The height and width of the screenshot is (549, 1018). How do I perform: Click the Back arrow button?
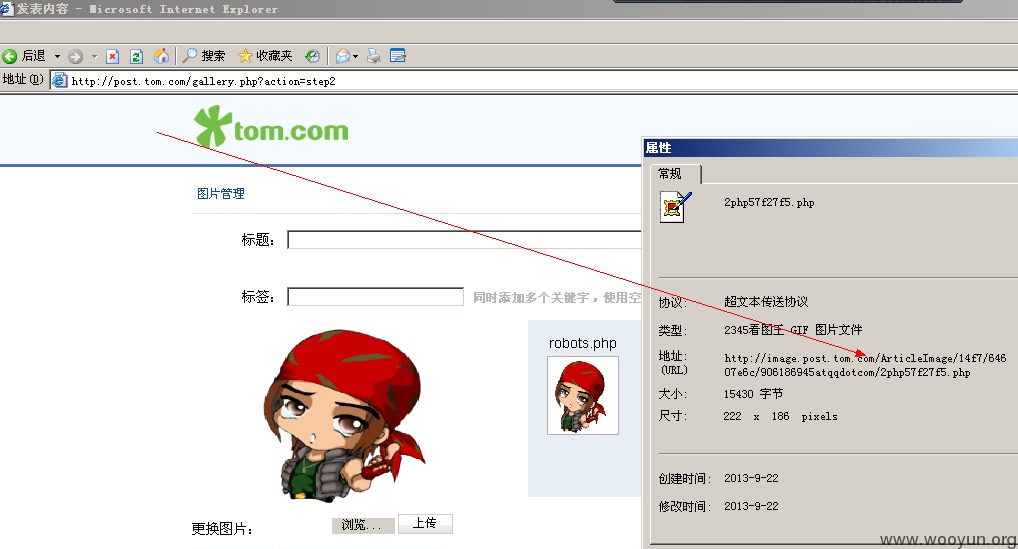(x=10, y=56)
